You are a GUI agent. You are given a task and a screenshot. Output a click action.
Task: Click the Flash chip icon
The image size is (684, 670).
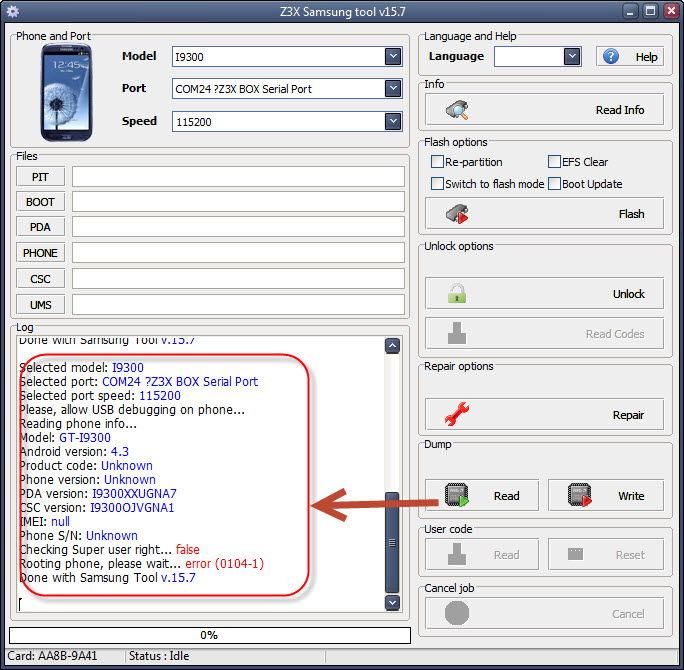(457, 214)
